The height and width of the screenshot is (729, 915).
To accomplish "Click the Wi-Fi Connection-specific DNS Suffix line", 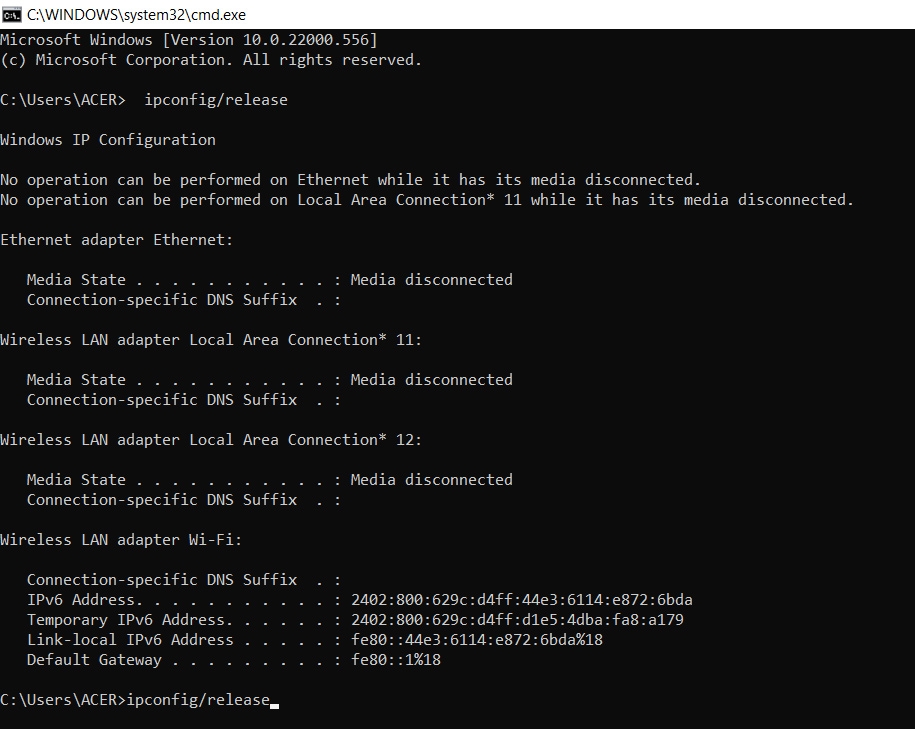I will pyautogui.click(x=183, y=580).
